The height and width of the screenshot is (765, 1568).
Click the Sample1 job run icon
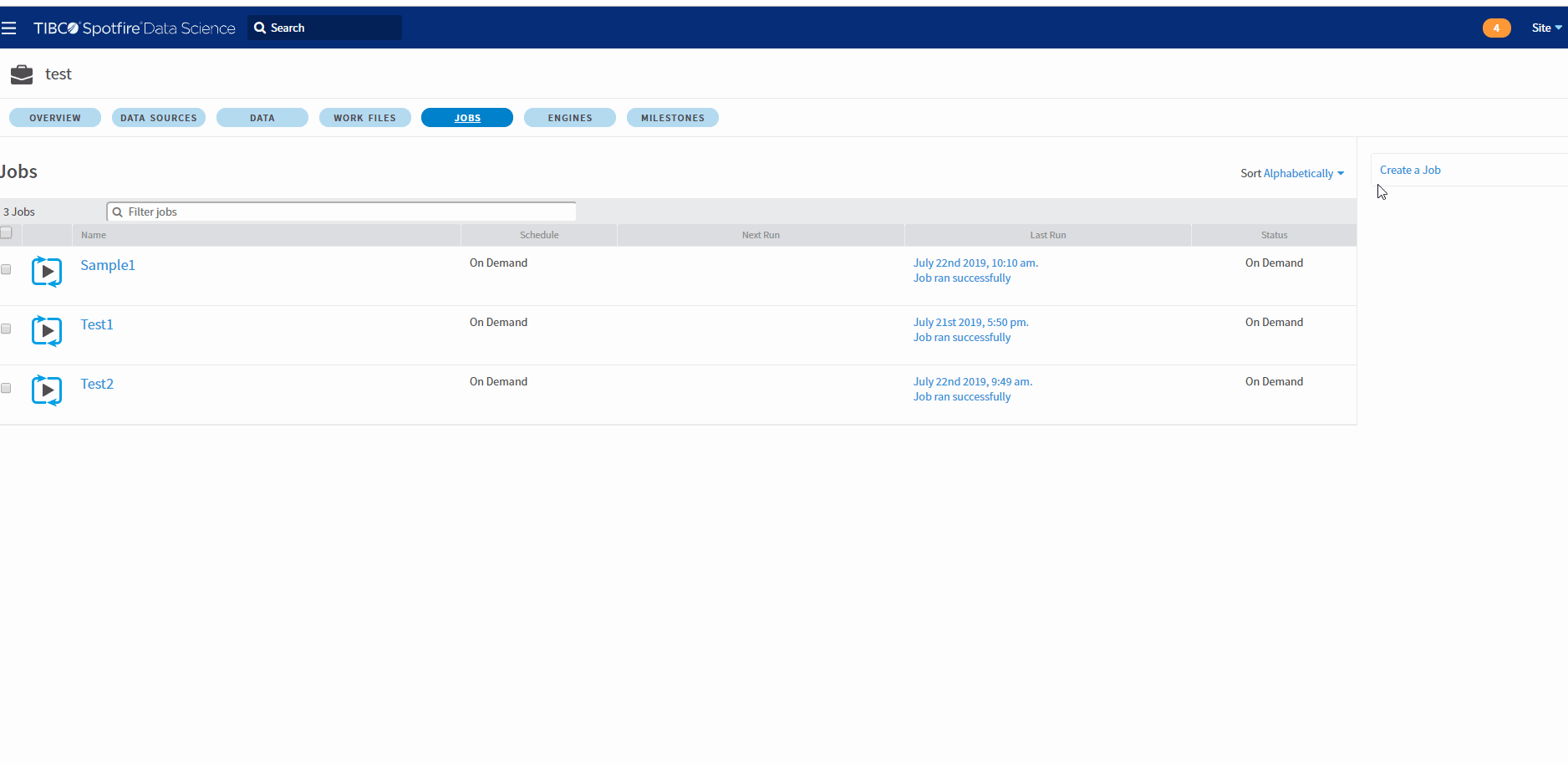pyautogui.click(x=47, y=272)
